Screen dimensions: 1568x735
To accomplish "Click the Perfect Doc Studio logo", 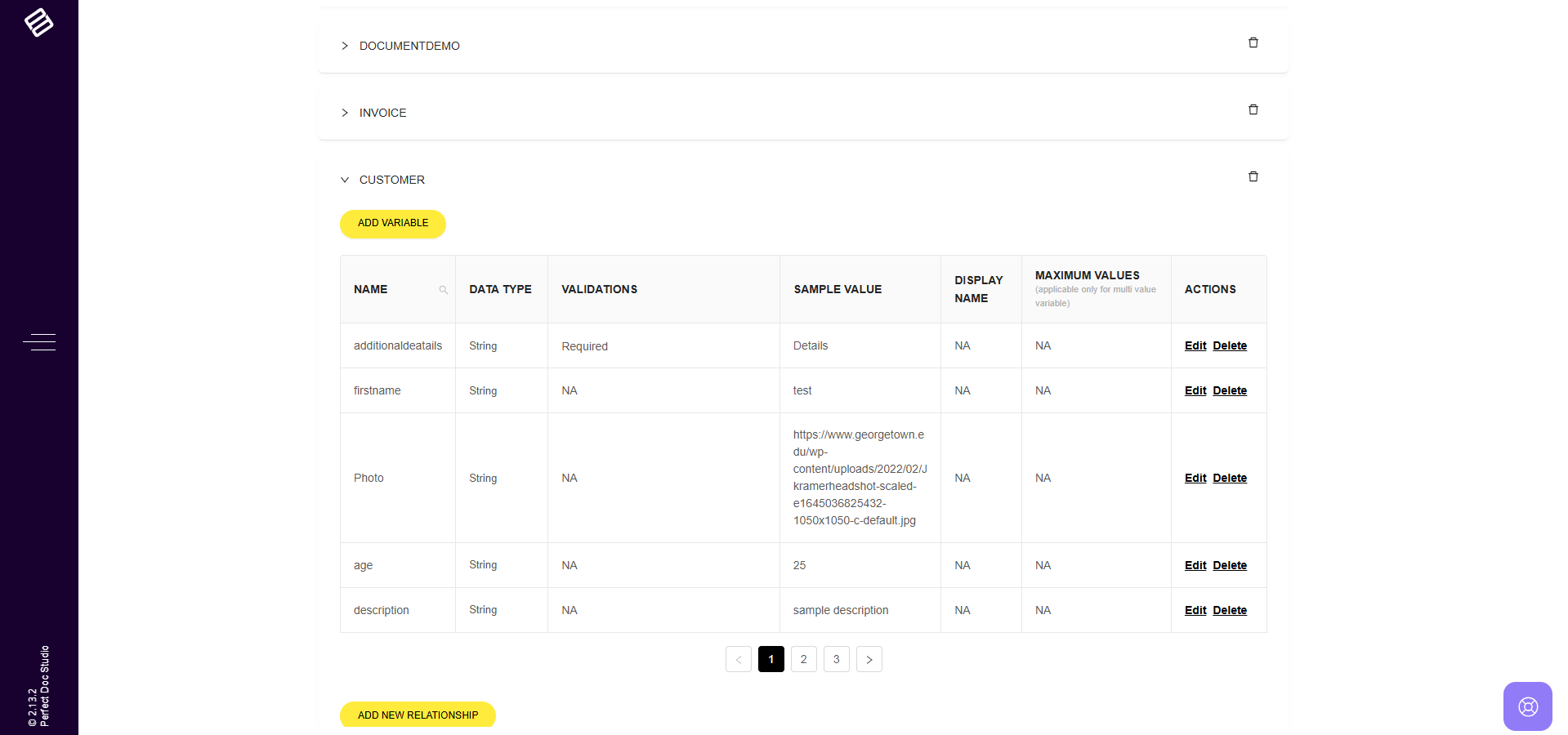I will tap(38, 22).
